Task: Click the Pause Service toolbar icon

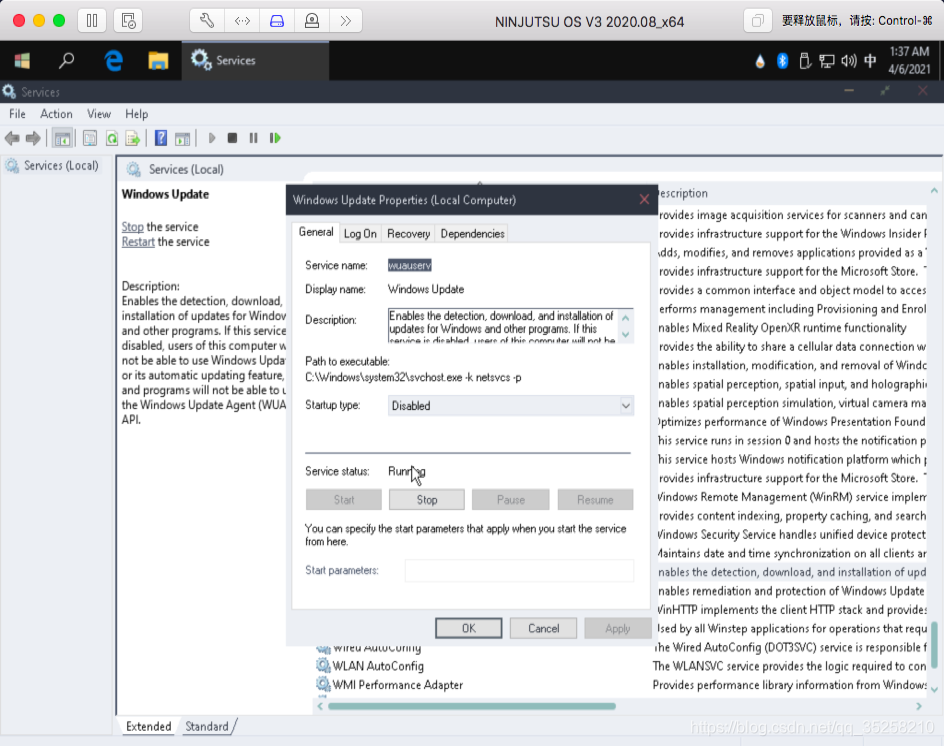Action: click(253, 138)
